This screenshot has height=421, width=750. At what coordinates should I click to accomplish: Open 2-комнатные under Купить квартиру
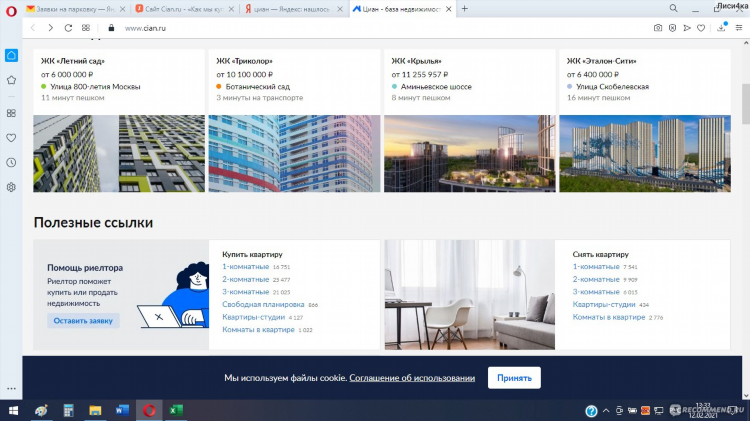[x=245, y=279]
